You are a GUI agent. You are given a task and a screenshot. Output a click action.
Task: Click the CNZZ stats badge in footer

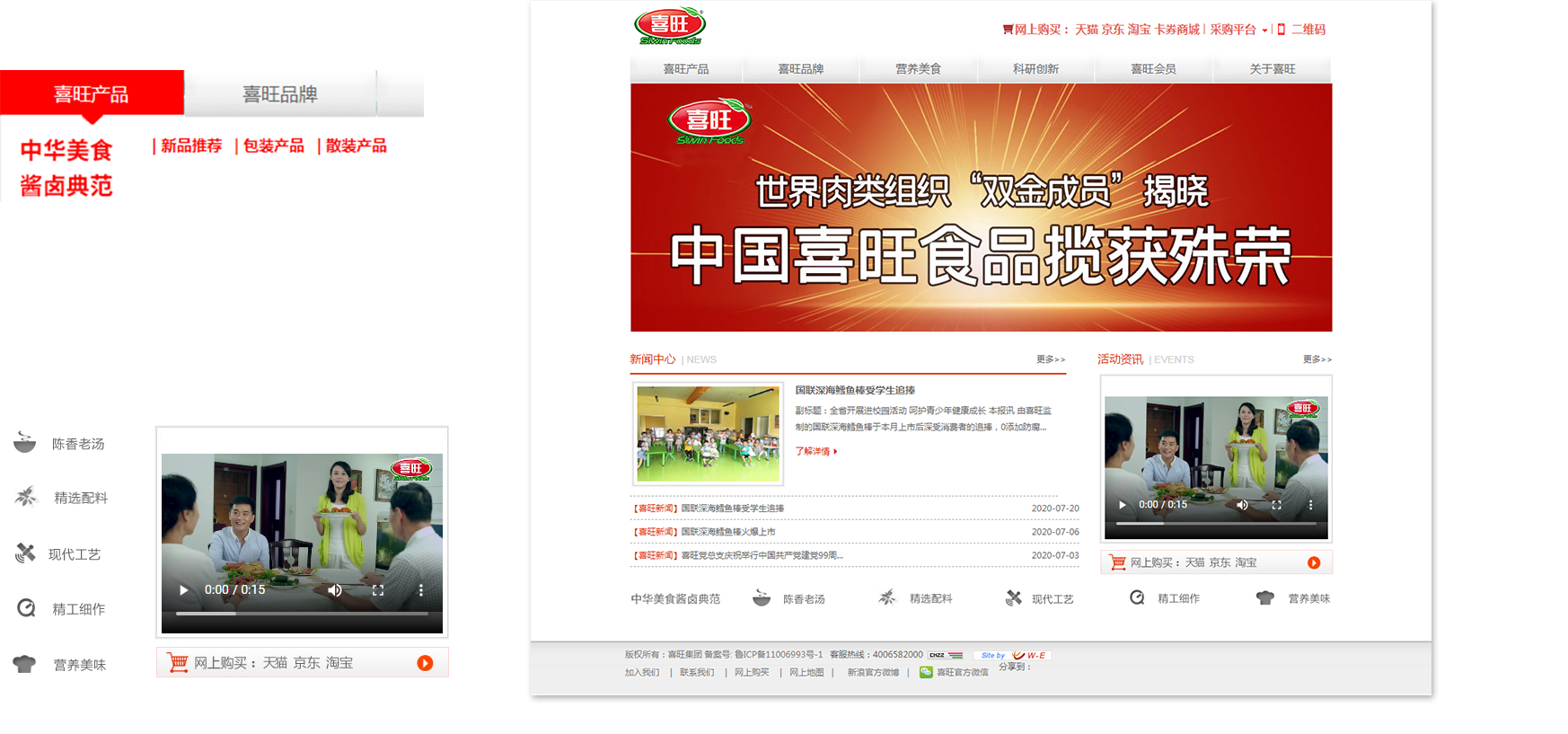click(946, 655)
